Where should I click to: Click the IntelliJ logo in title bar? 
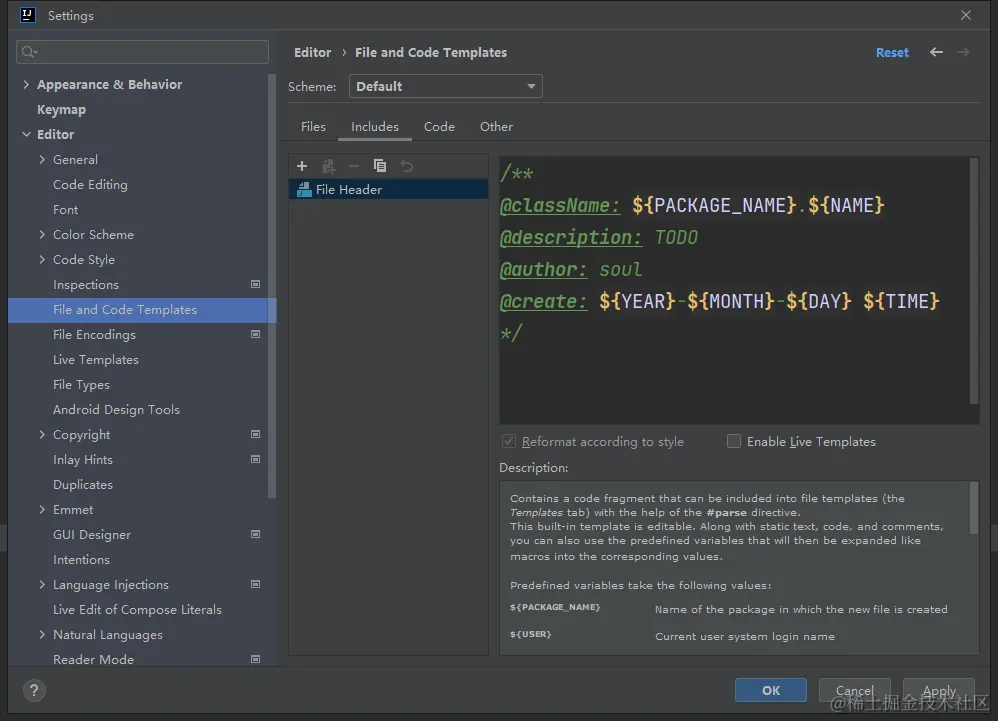tap(28, 15)
